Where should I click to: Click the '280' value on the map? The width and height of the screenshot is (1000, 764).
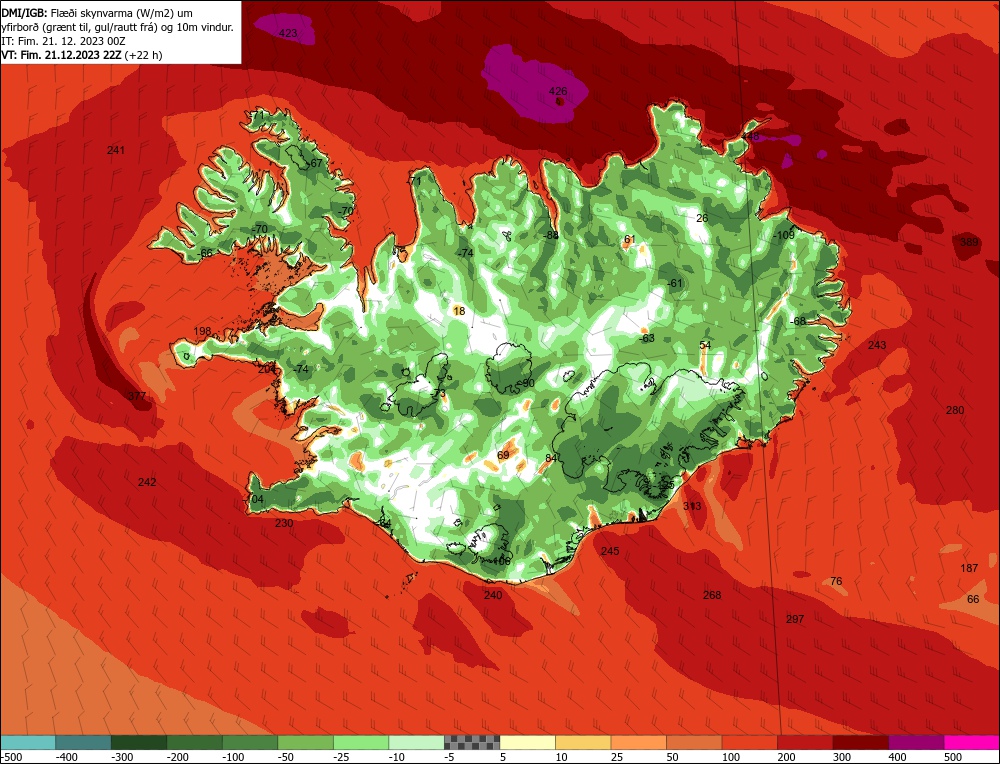click(955, 410)
